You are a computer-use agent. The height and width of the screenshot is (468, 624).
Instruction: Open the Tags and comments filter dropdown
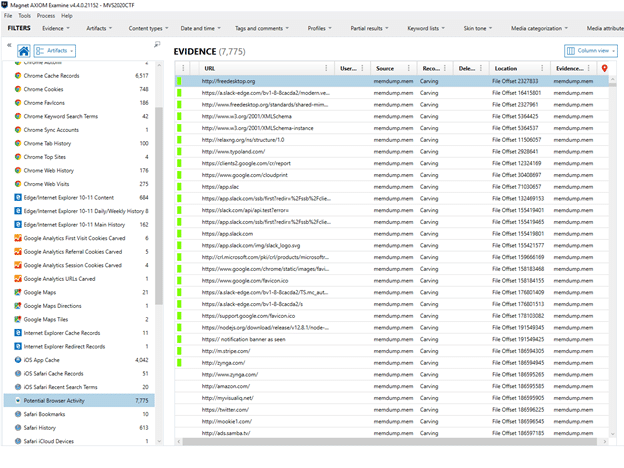pyautogui.click(x=262, y=28)
